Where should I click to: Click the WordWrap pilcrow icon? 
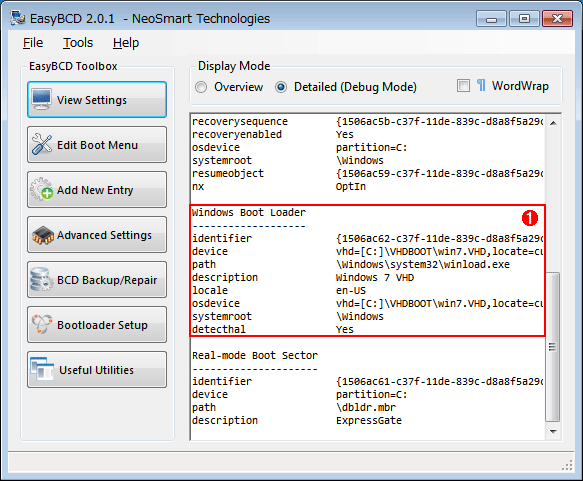tap(481, 85)
